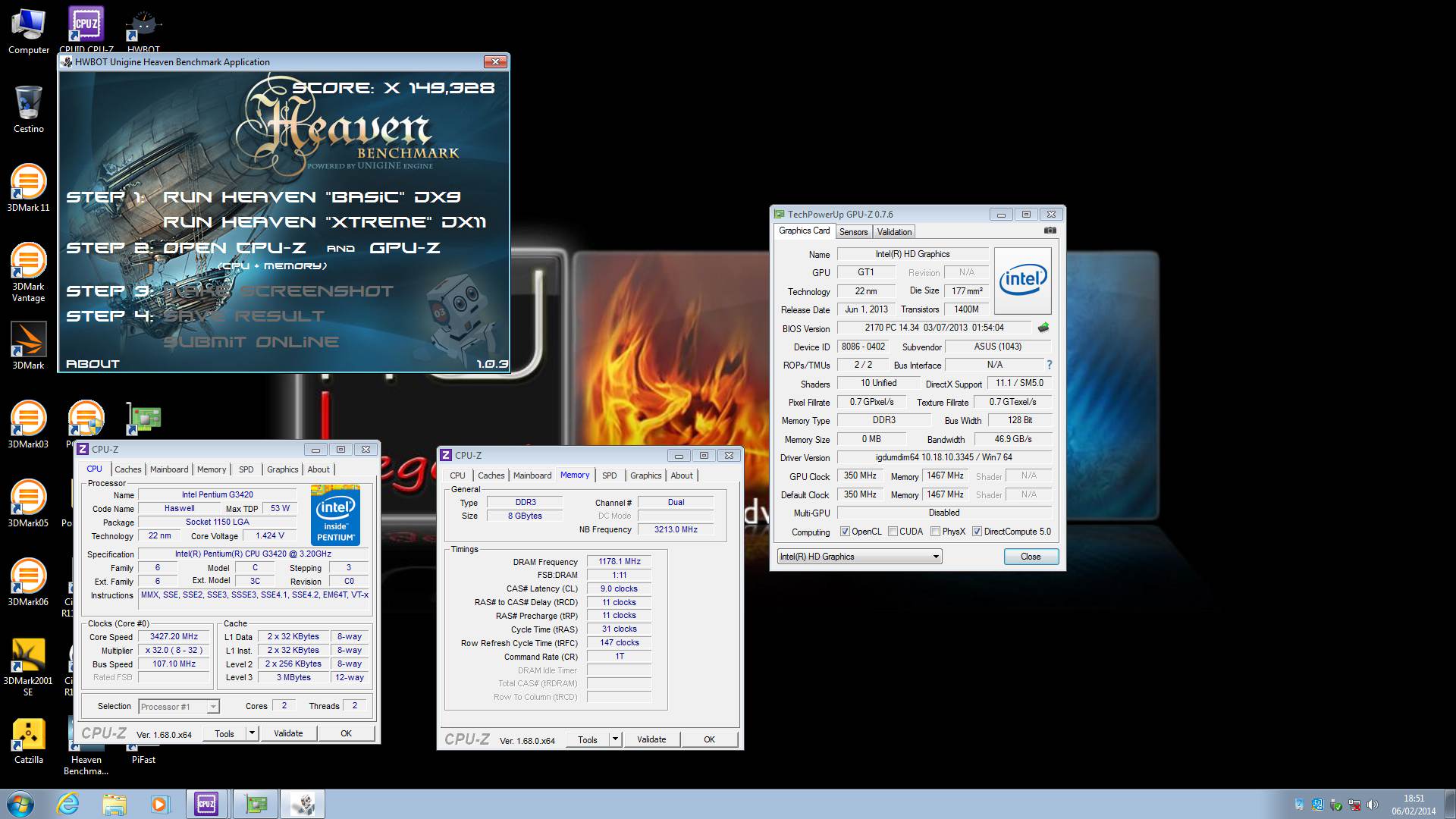The height and width of the screenshot is (819, 1456).
Task: Click the Bus Interface question mark icon
Action: pos(1050,365)
